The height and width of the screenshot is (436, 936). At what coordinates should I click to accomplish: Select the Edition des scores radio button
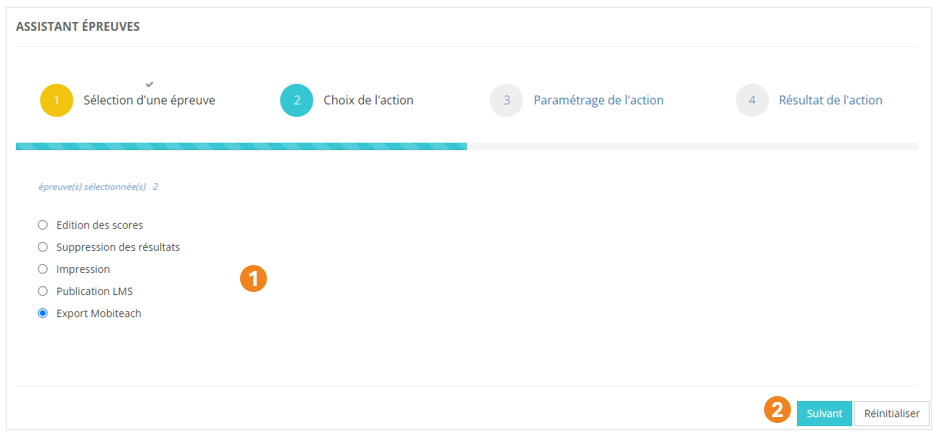43,225
